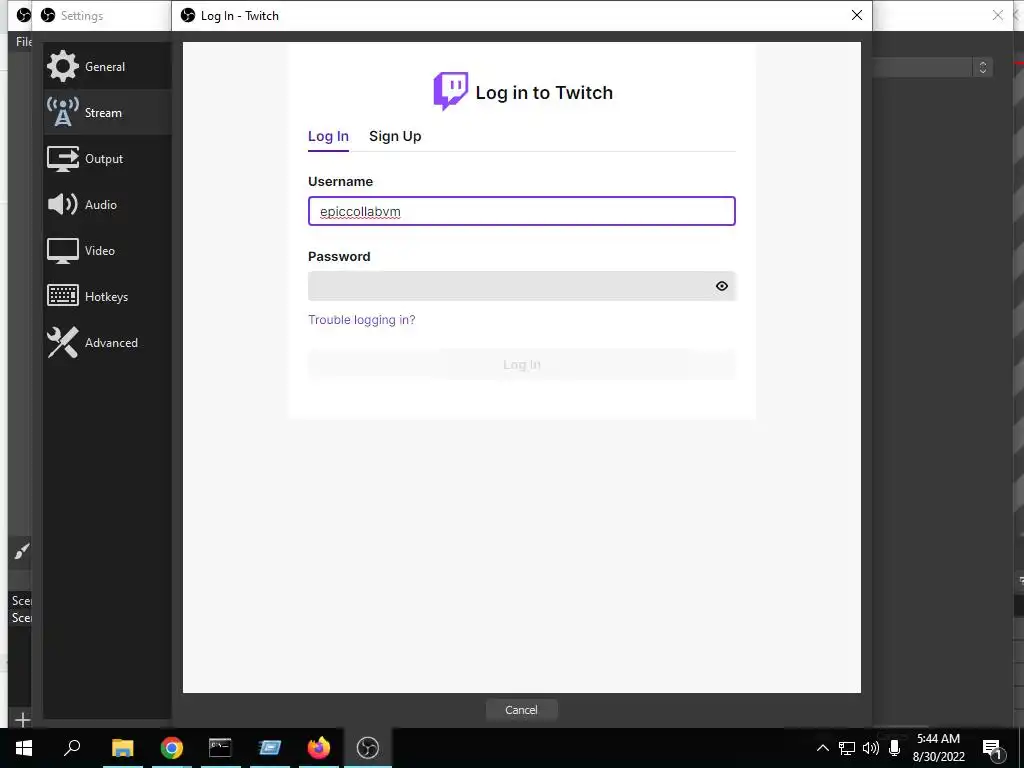Switch to the Sign Up tab
The width and height of the screenshot is (1024, 768).
point(395,136)
